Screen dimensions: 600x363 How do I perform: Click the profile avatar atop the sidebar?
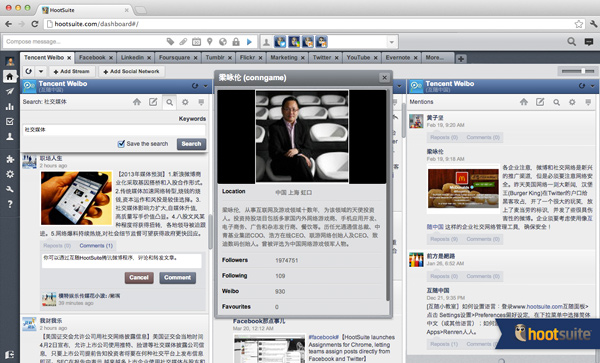[x=10, y=61]
